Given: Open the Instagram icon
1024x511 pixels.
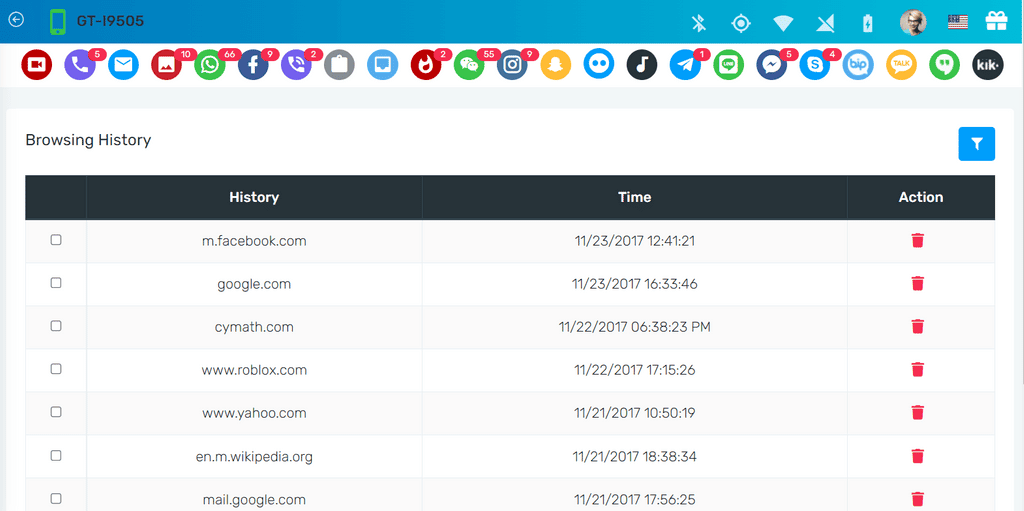Looking at the screenshot, I should (513, 65).
